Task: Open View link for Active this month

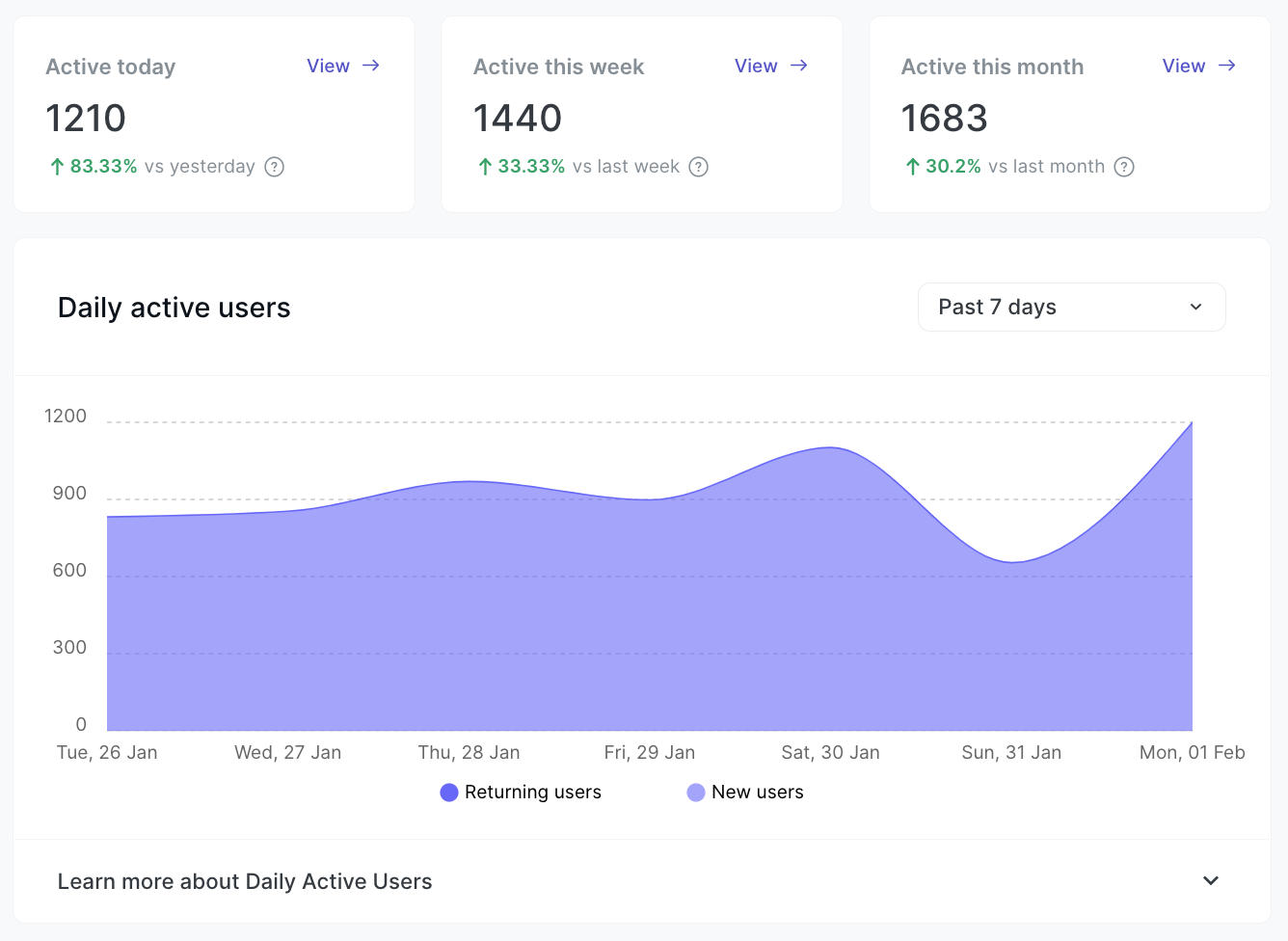Action: pyautogui.click(x=1183, y=66)
